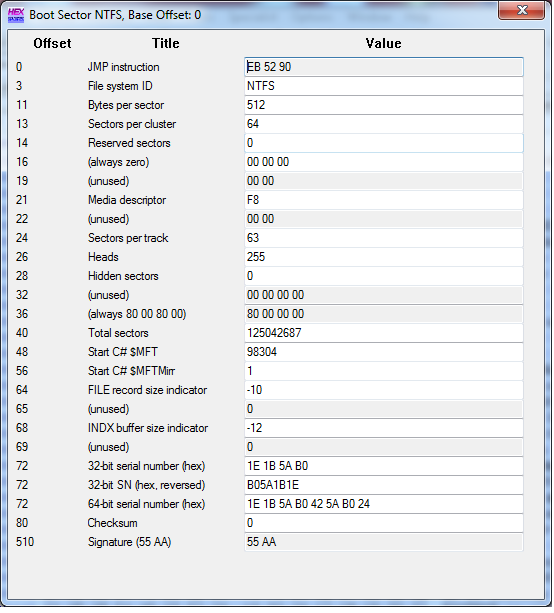Click the 32-bit serial number (hex) field
The image size is (554, 613).
click(x=384, y=466)
